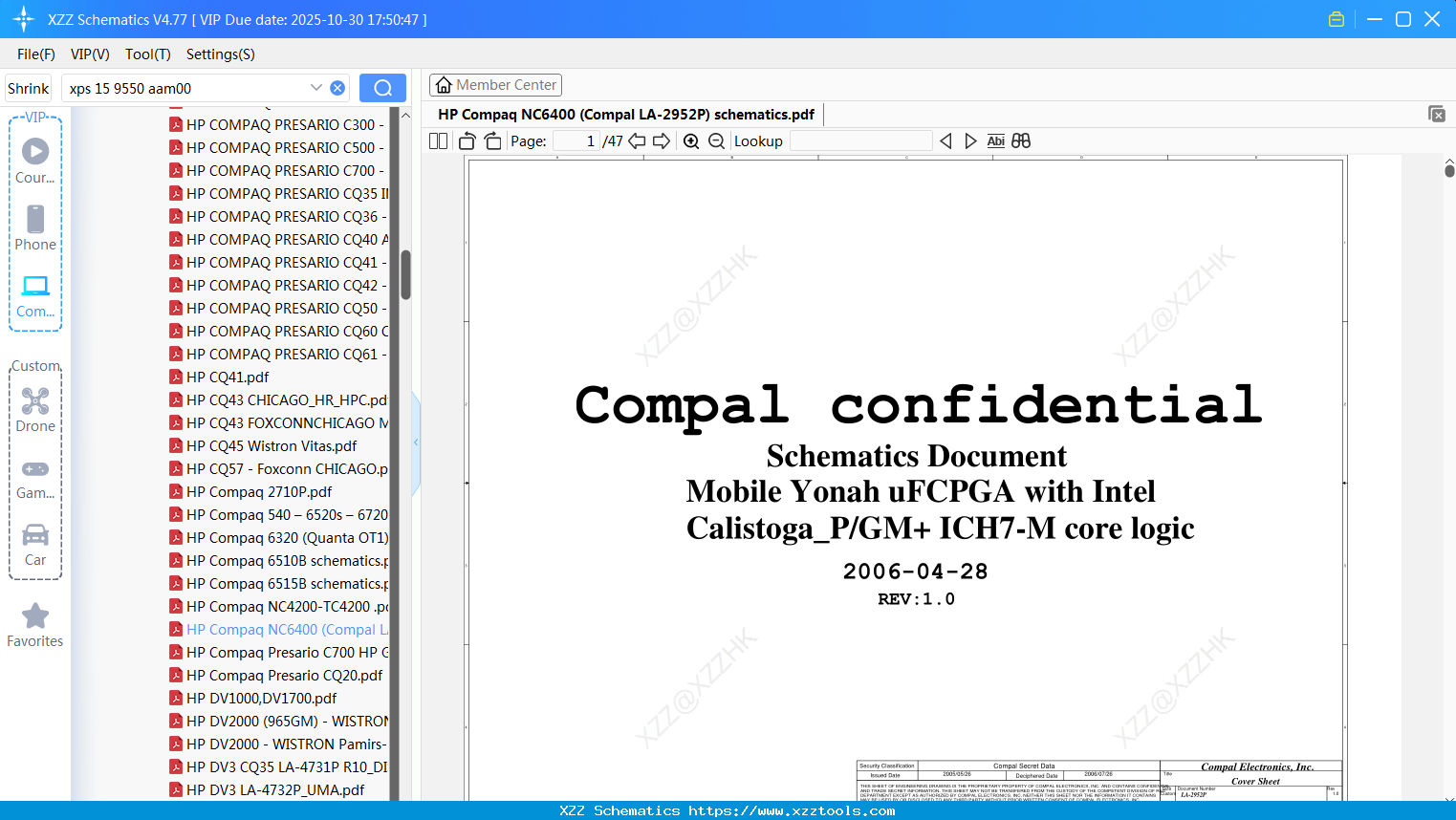Screen dimensions: 1456x820
Task: Click the Lookup text field
Action: point(860,141)
